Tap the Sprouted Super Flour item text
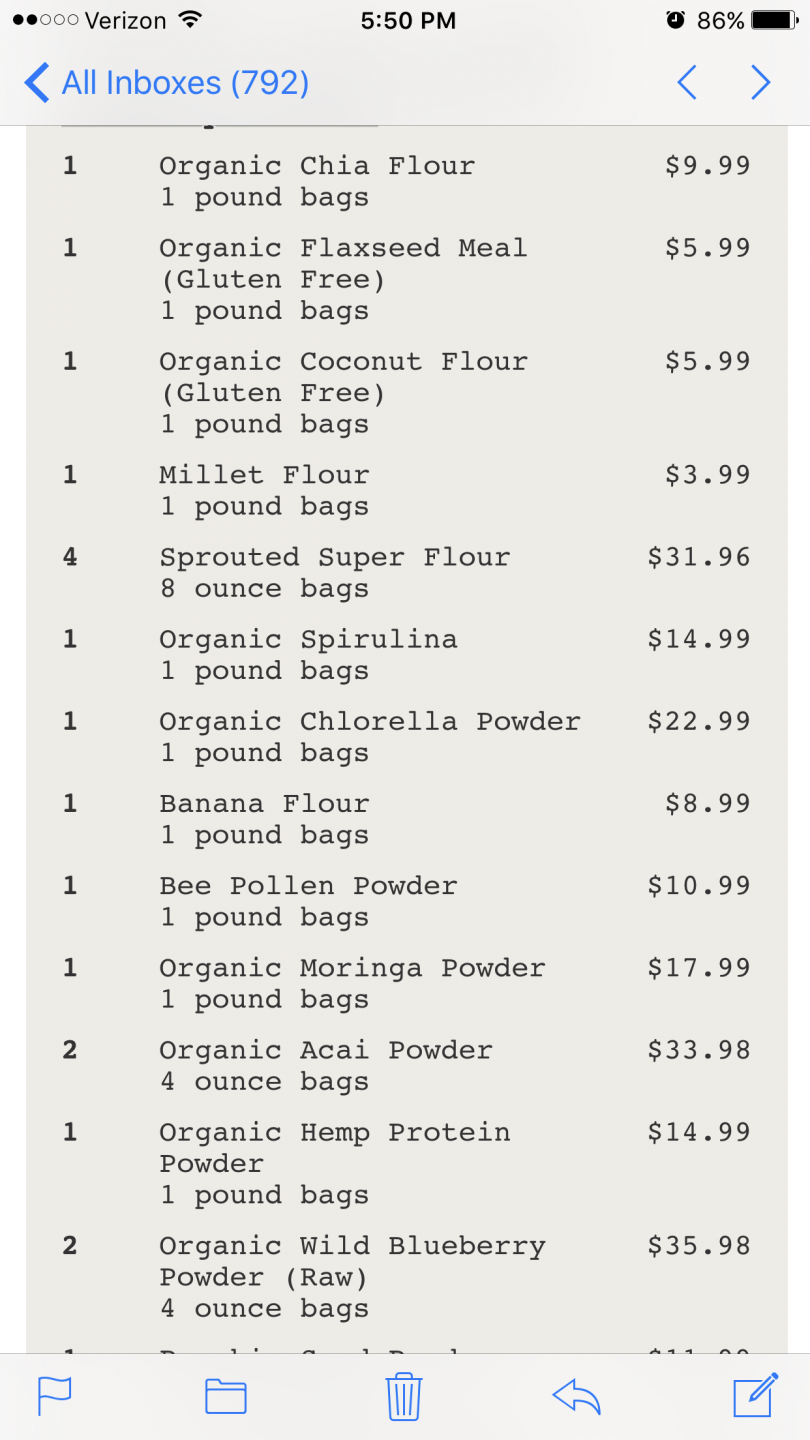Image resolution: width=810 pixels, height=1440 pixels. (x=335, y=557)
